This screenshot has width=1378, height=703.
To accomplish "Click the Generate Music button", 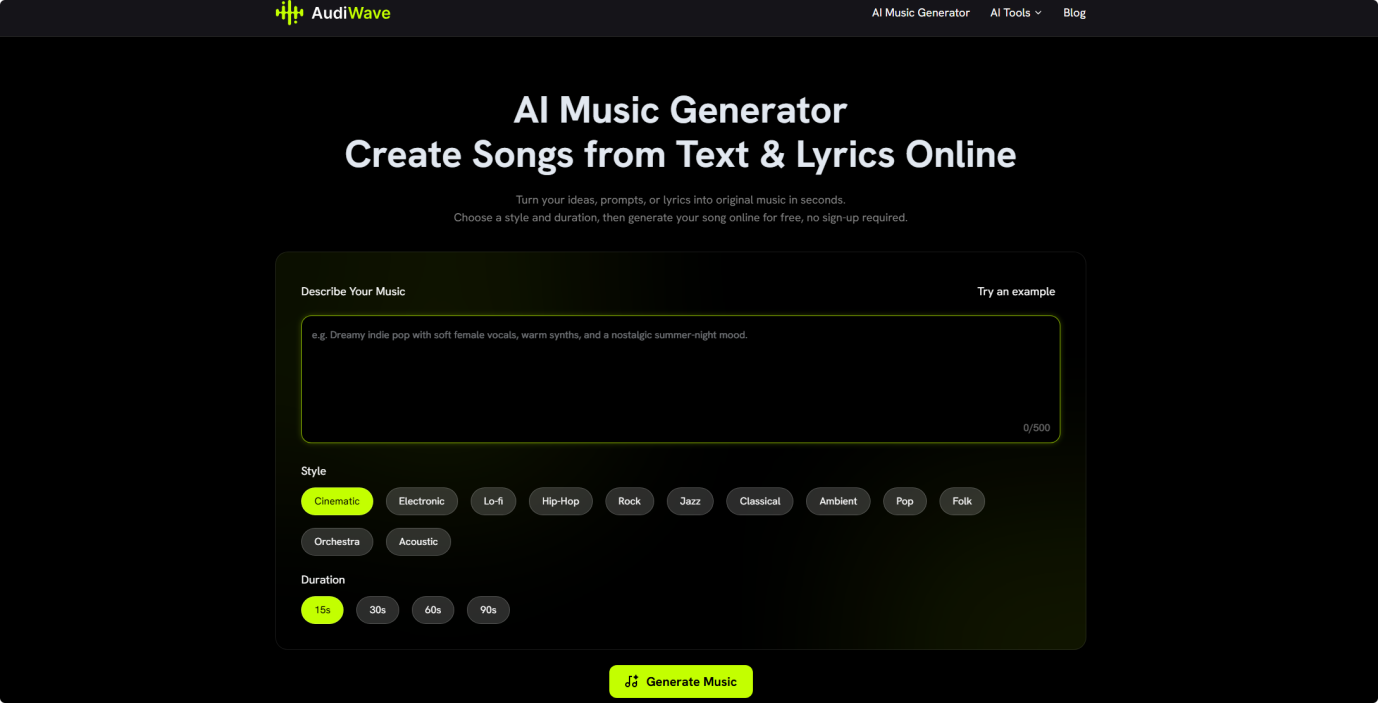I will point(681,682).
